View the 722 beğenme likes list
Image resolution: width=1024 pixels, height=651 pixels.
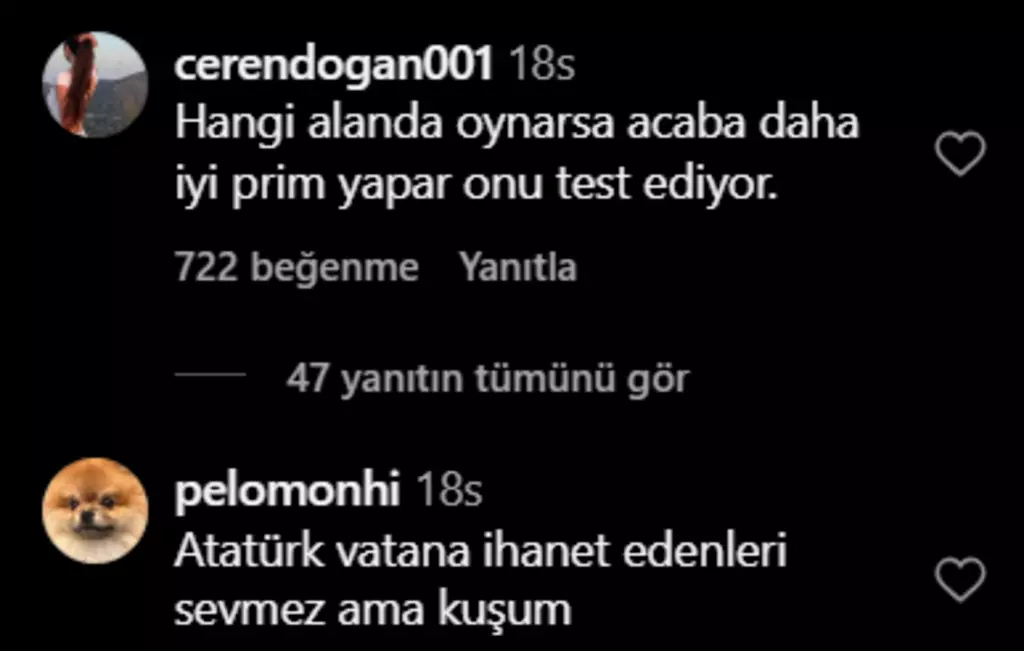tap(296, 267)
